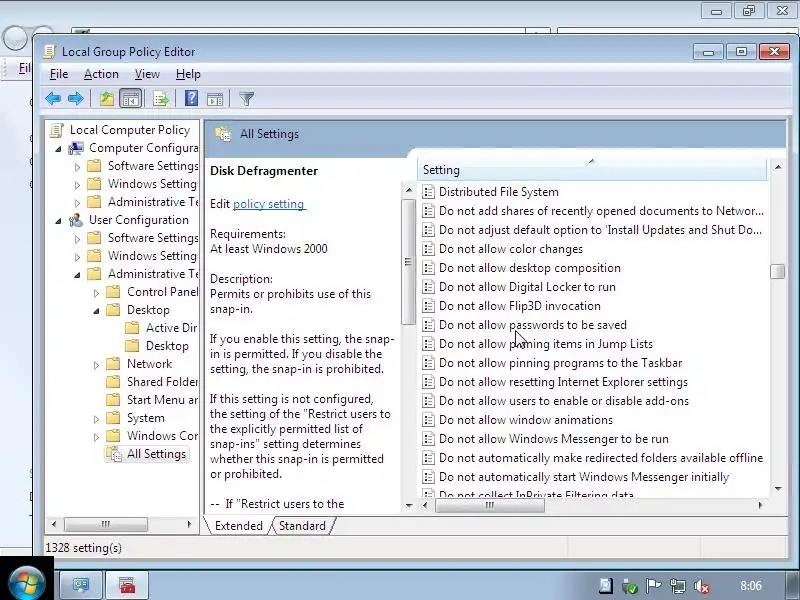Click the Forward arrow toolbar icon
This screenshot has width=800, height=600.
[x=76, y=98]
